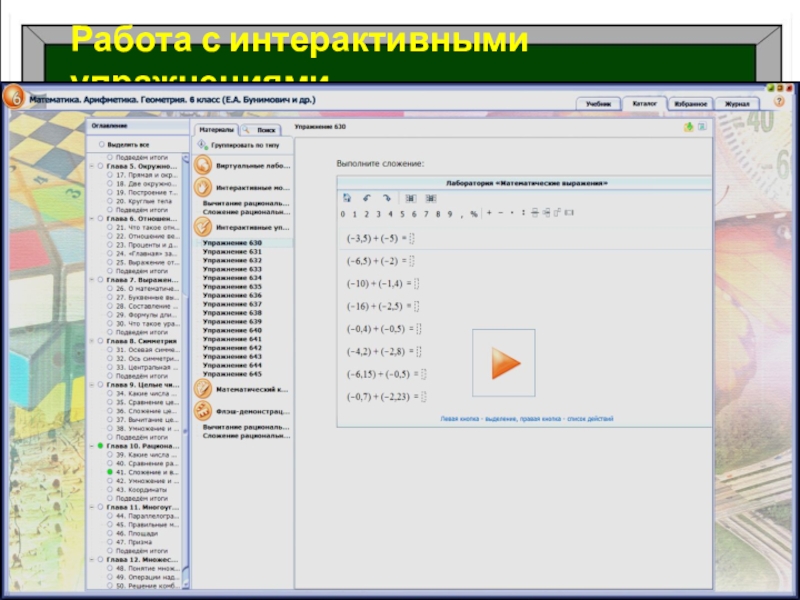
Task: Insert digit 9 from number row
Action: [x=449, y=214]
